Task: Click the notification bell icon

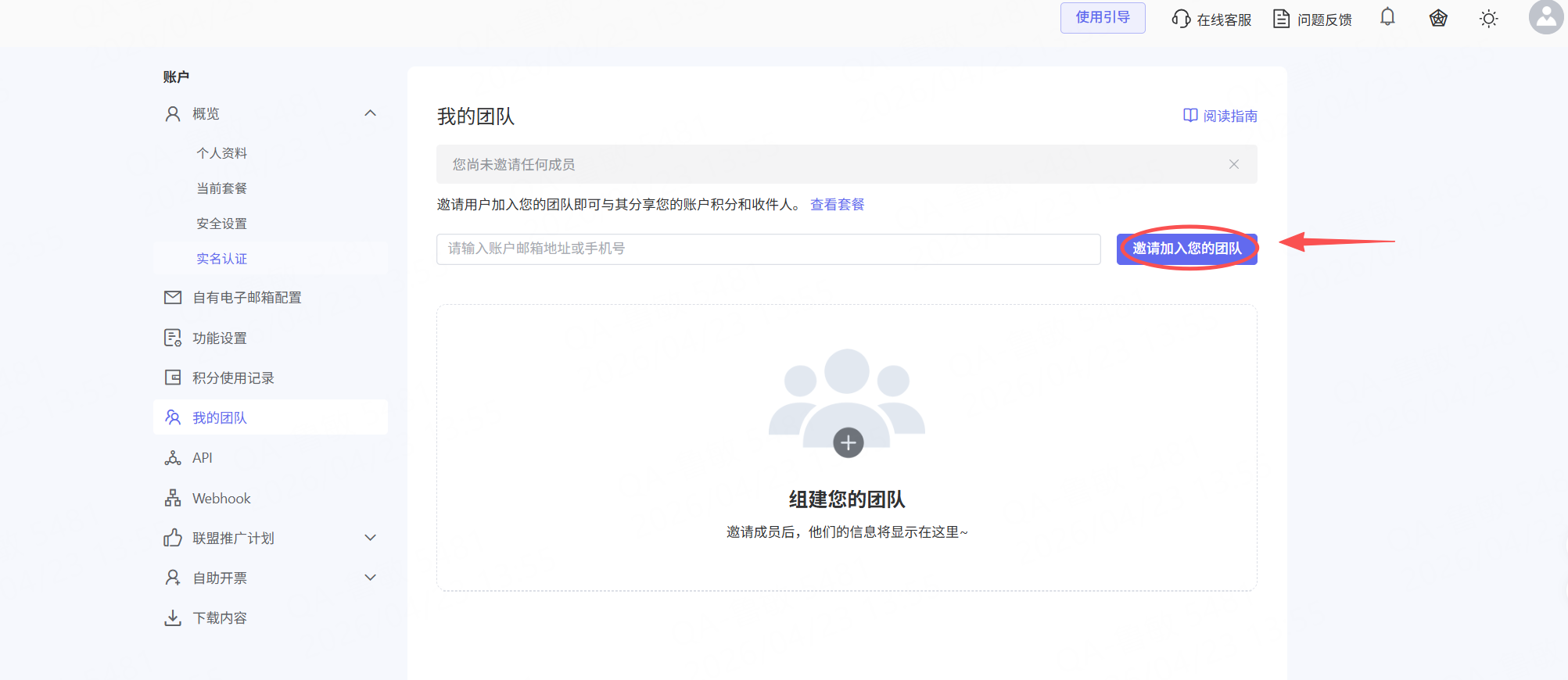Action: [1387, 17]
